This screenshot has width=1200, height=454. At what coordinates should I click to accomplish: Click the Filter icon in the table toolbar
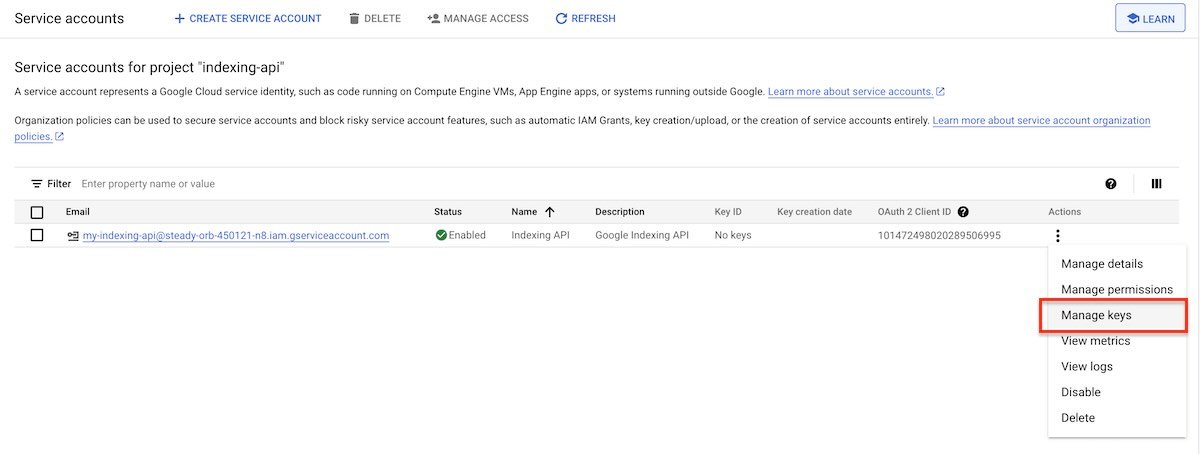click(x=37, y=184)
